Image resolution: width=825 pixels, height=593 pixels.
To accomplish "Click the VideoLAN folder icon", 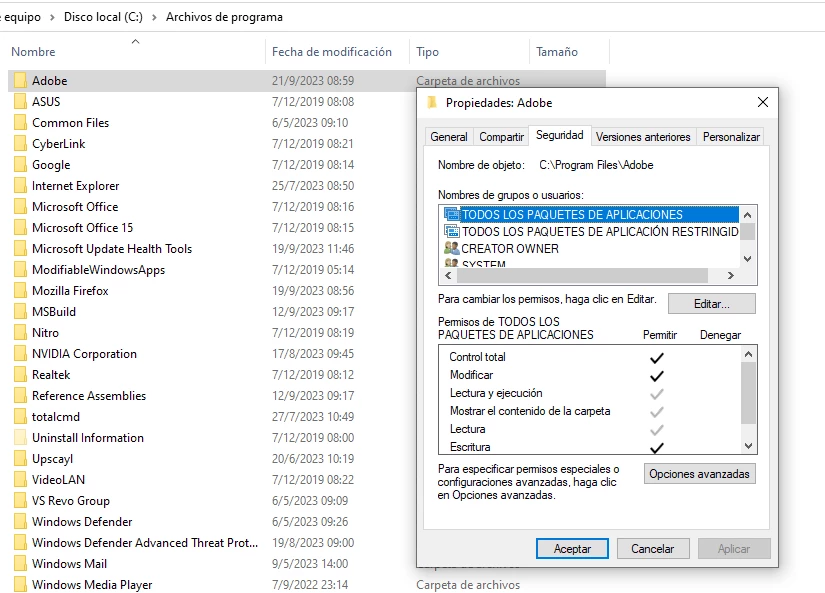I will [x=20, y=480].
